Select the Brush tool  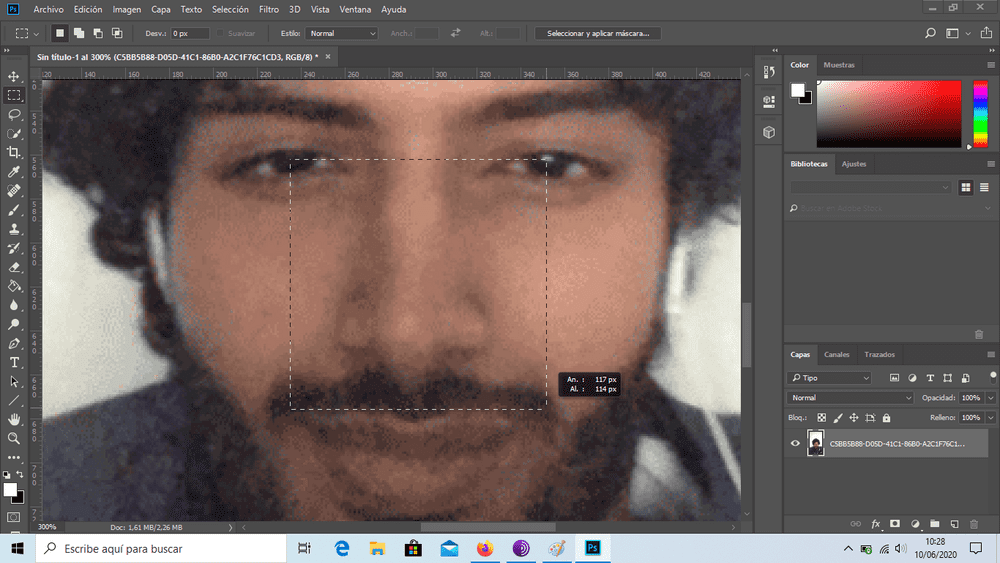pyautogui.click(x=13, y=210)
